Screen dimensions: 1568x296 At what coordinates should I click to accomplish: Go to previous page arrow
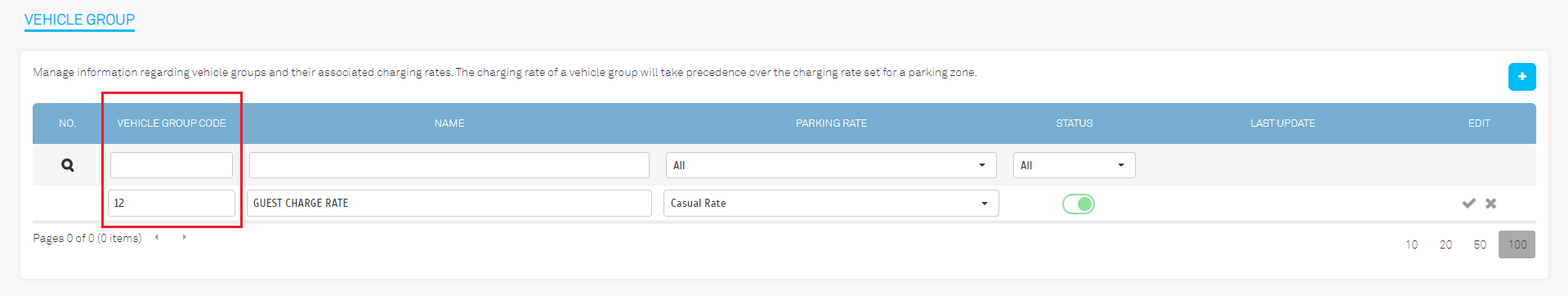[x=156, y=237]
